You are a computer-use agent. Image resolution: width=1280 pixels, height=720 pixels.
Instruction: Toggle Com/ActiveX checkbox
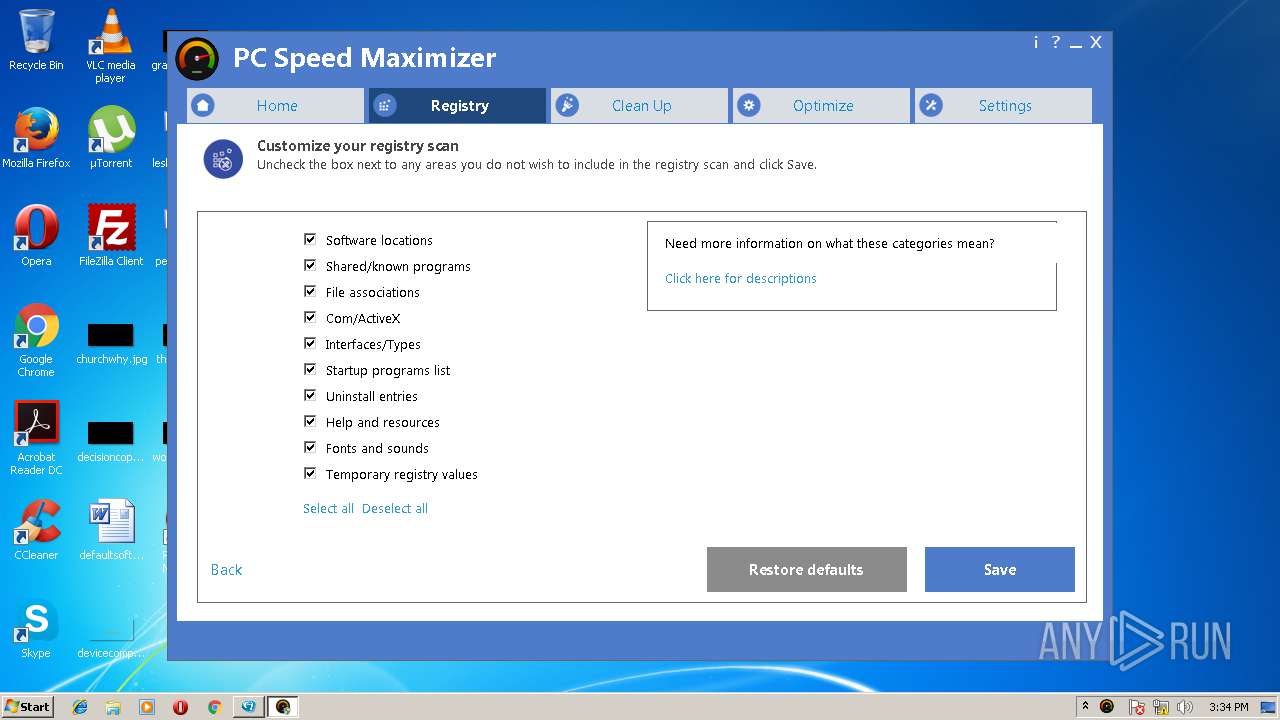(x=310, y=317)
